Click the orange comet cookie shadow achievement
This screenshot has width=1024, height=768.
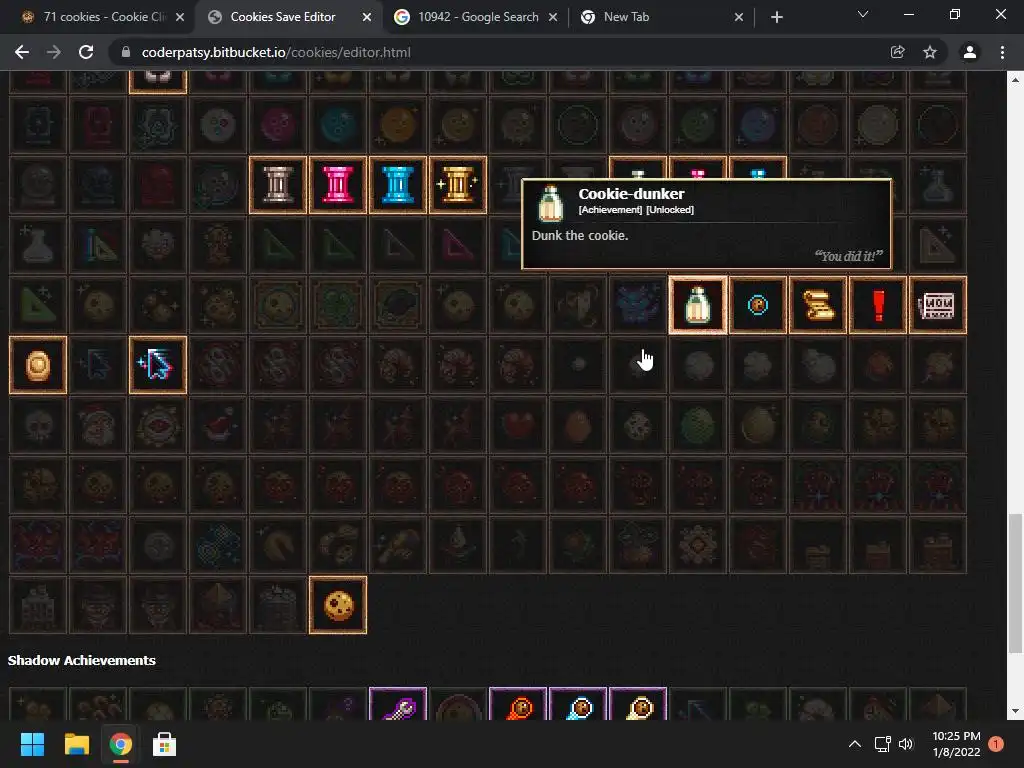point(518,704)
